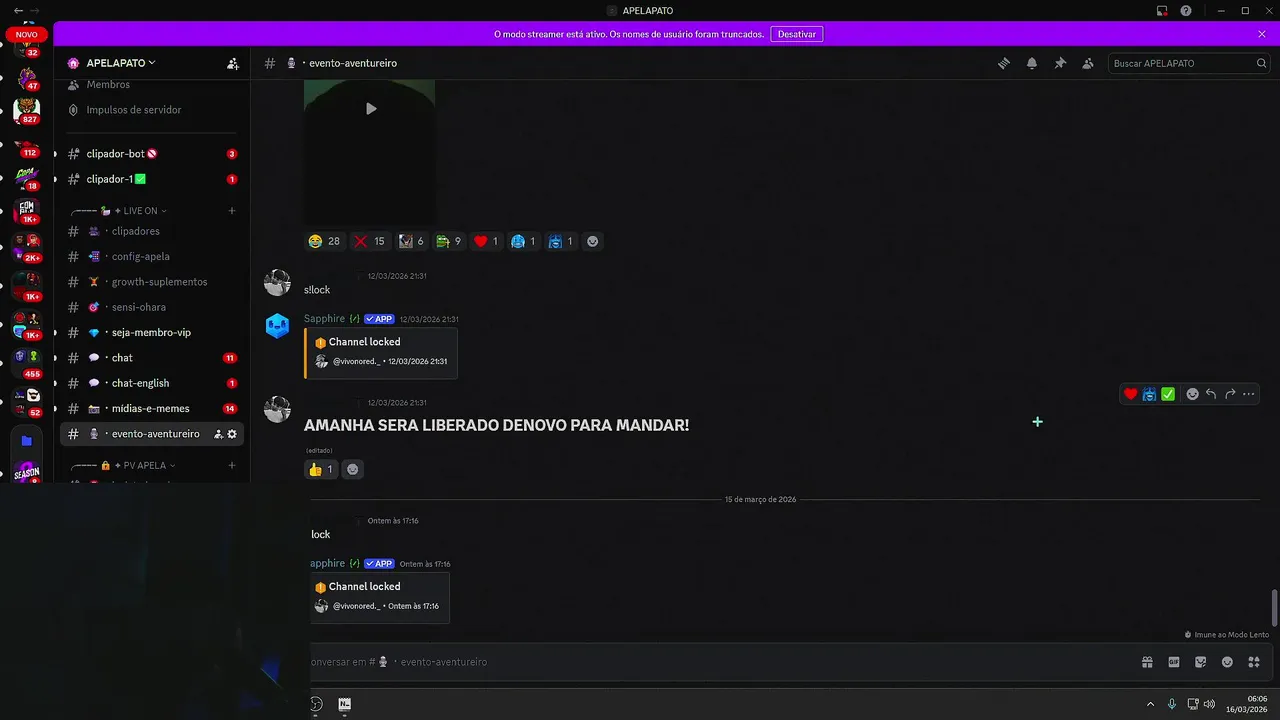Open the emoji picker in message bar
Screen dimensions: 1280x720
click(1227, 662)
